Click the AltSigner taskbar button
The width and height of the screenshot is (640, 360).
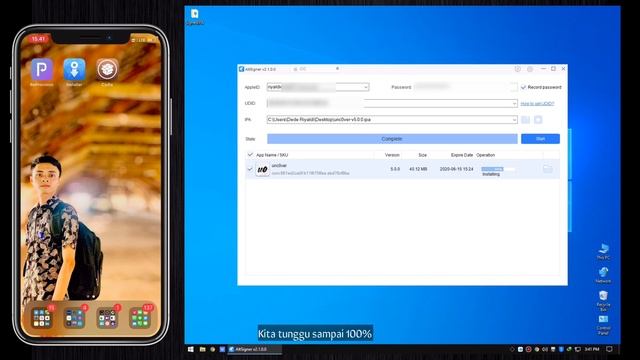[254, 349]
